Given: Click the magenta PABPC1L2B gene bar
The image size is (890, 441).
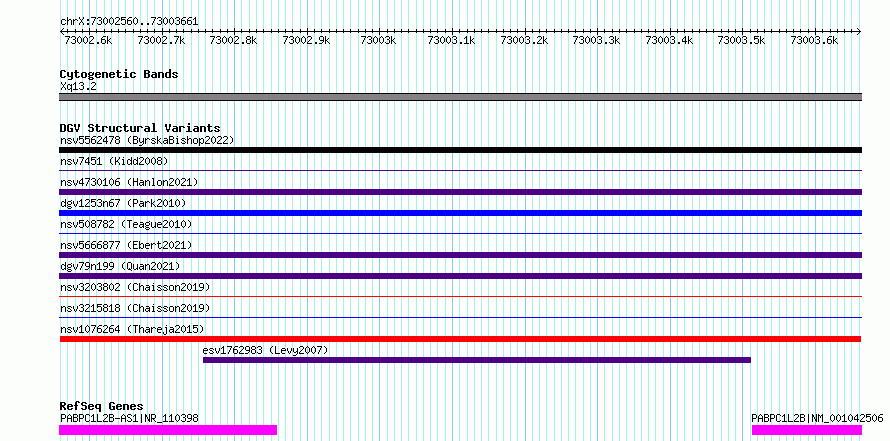Looking at the screenshot, I should pyautogui.click(x=807, y=430).
